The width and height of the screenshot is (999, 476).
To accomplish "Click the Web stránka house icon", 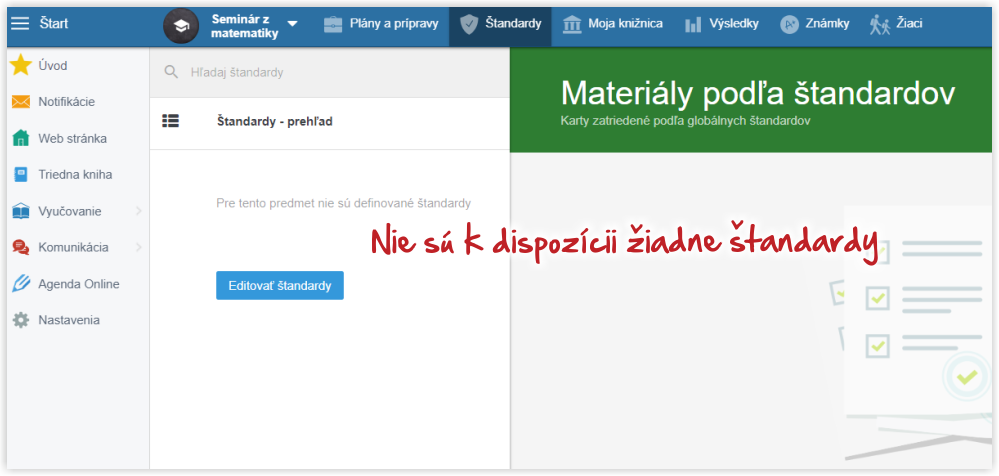I will 21,138.
